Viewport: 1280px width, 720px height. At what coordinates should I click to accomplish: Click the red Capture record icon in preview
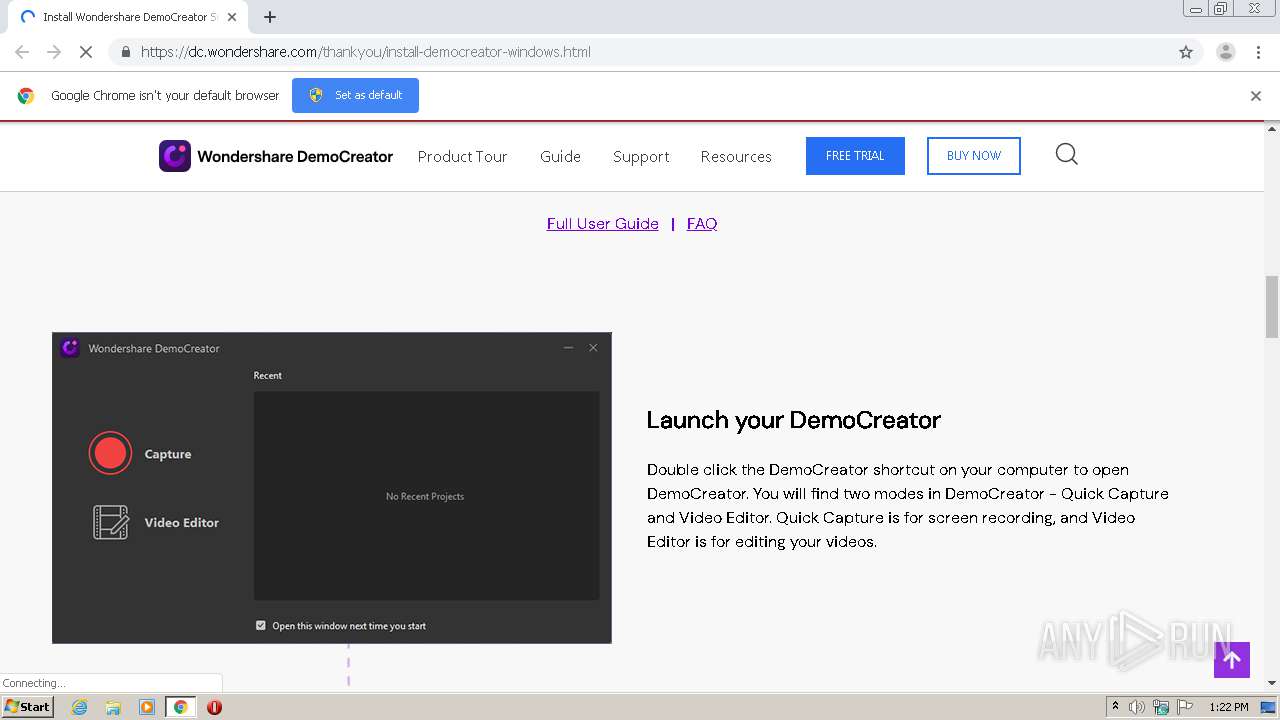(110, 453)
